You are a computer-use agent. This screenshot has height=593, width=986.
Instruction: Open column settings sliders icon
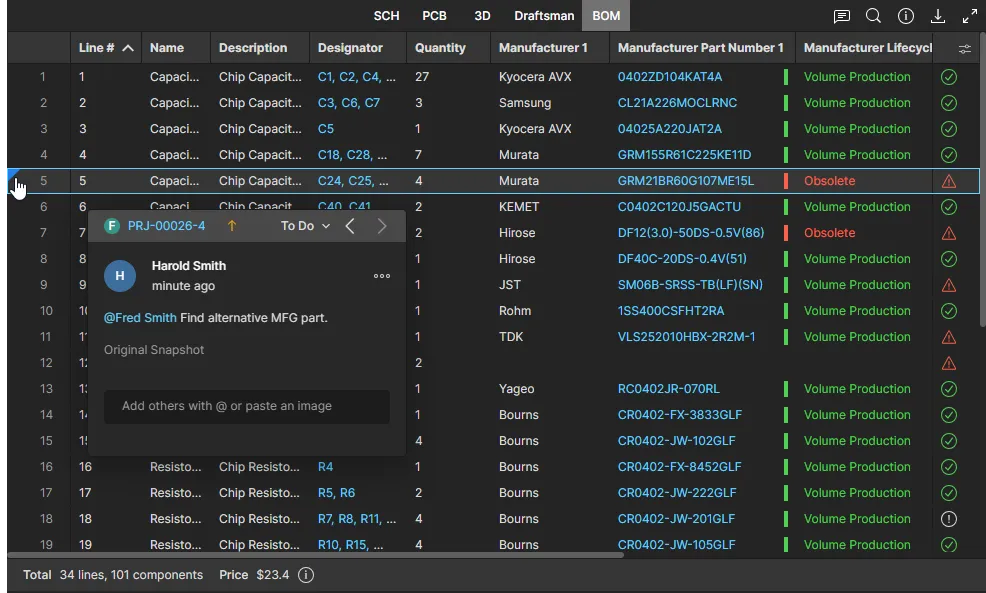[x=965, y=48]
